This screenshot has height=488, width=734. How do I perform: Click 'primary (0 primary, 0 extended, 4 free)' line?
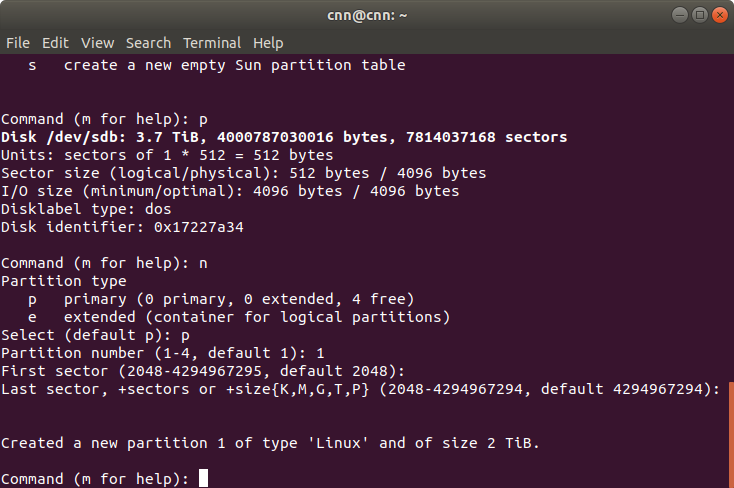pyautogui.click(x=221, y=299)
